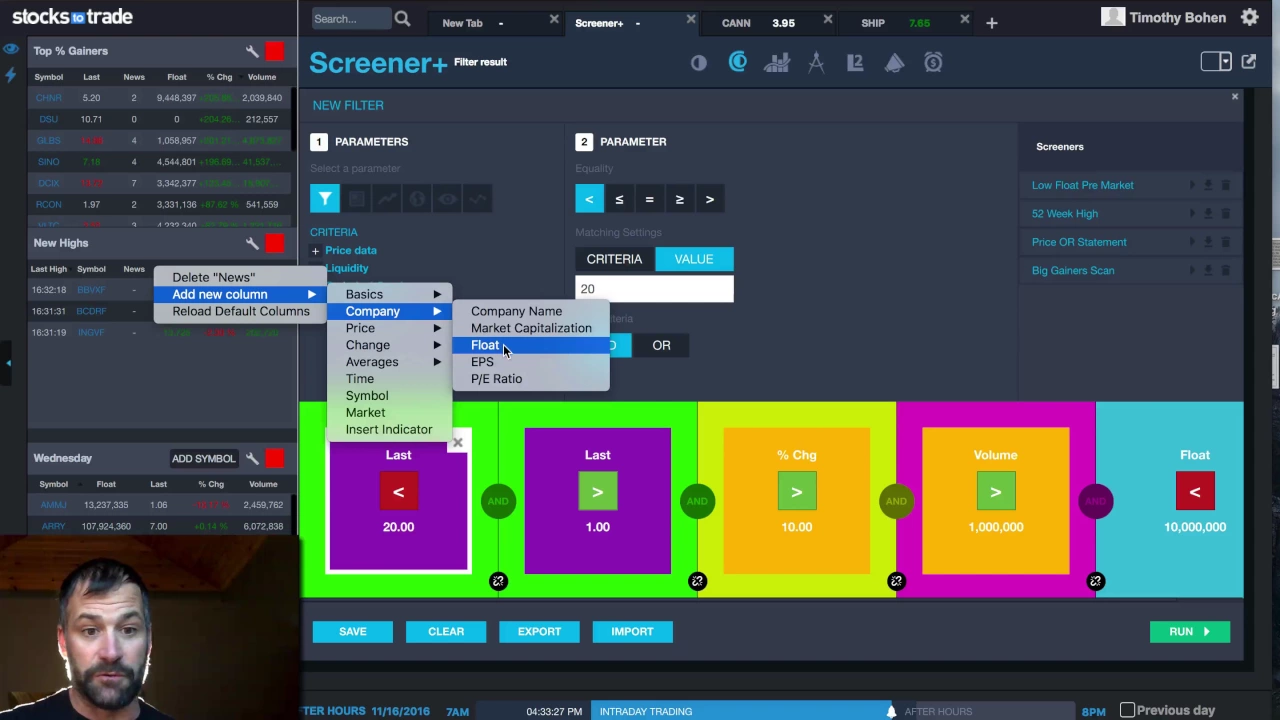1280x720 pixels.
Task: Open the settings gear beside Timothy Bohen
Action: (1249, 17)
